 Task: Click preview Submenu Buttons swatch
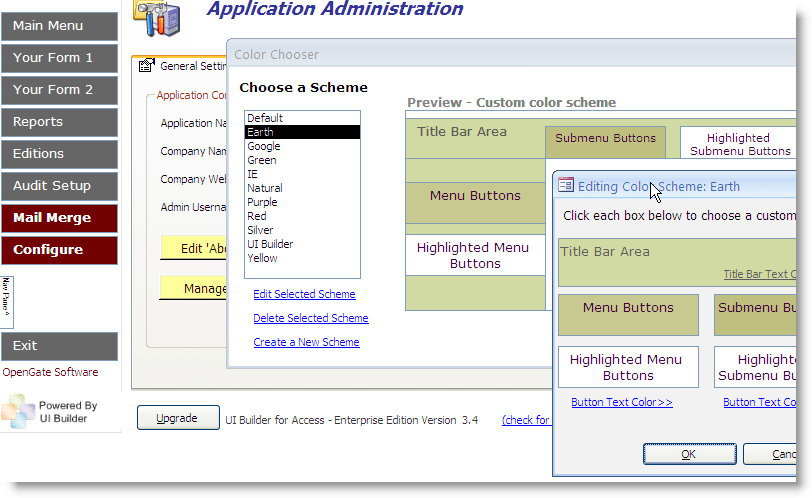[x=605, y=141]
